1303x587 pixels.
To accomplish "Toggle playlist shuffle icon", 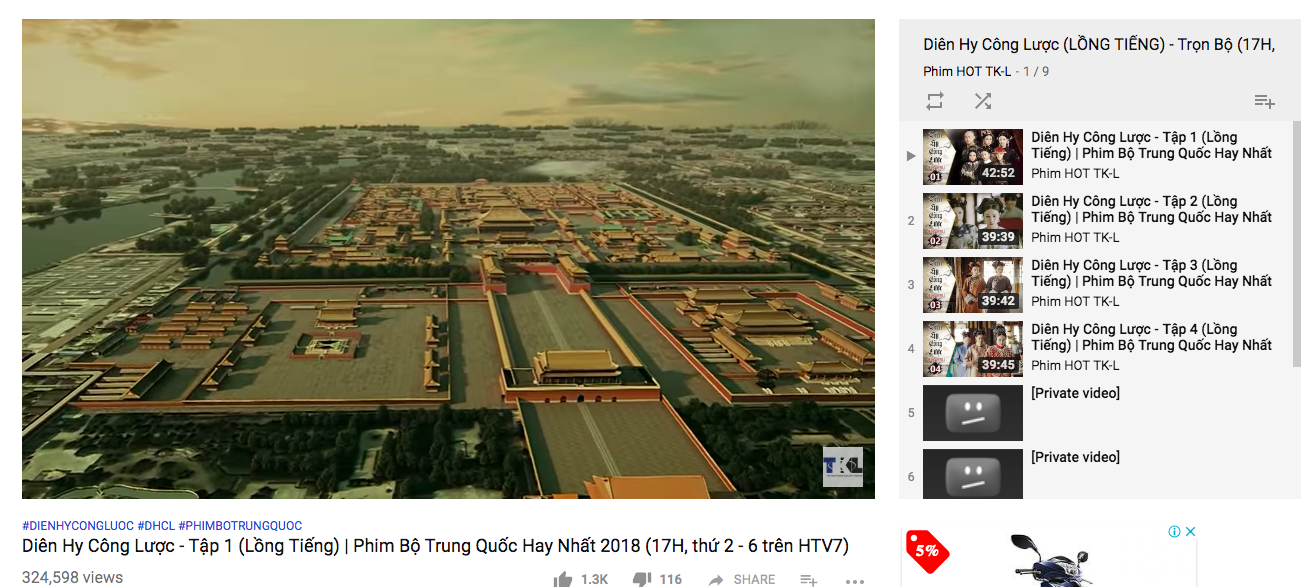I will 983,101.
